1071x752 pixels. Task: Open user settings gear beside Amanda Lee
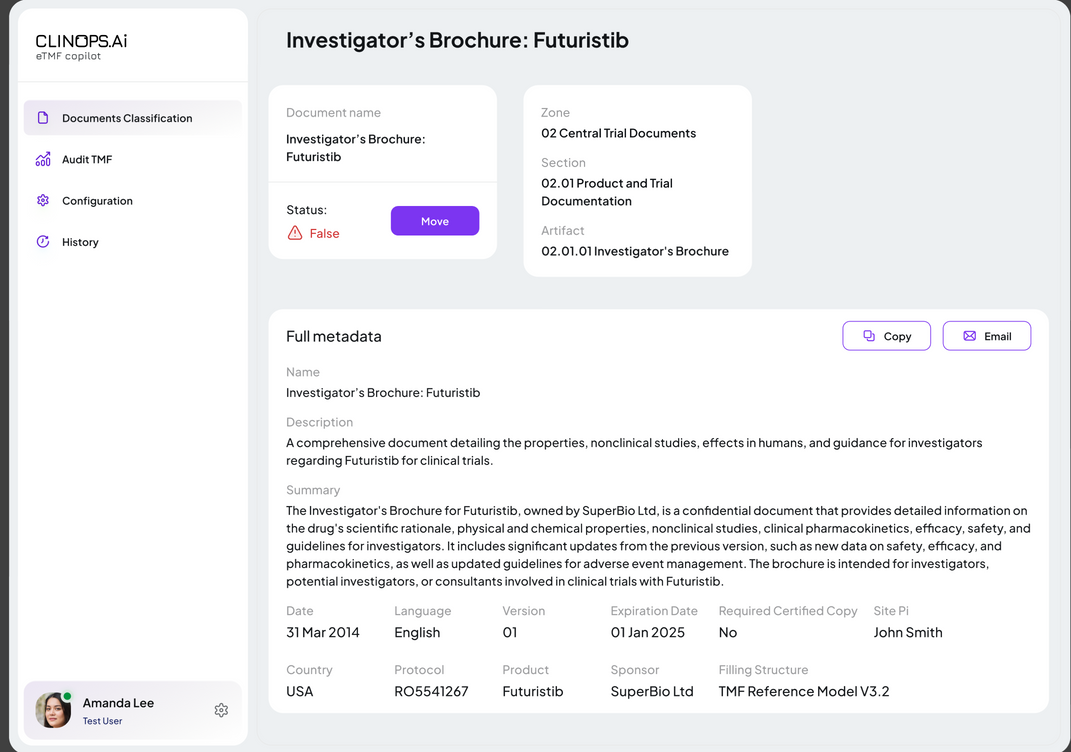point(221,710)
